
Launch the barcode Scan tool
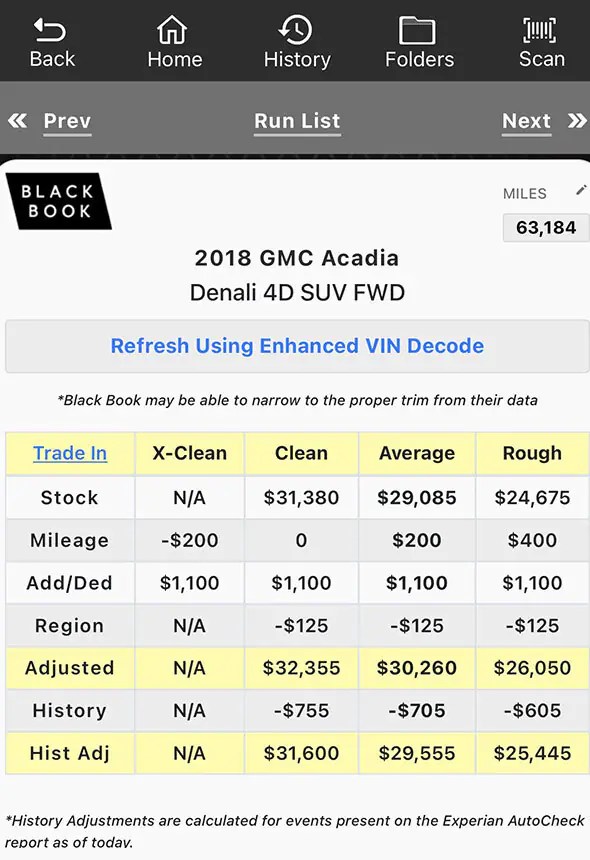pyautogui.click(x=541, y=31)
